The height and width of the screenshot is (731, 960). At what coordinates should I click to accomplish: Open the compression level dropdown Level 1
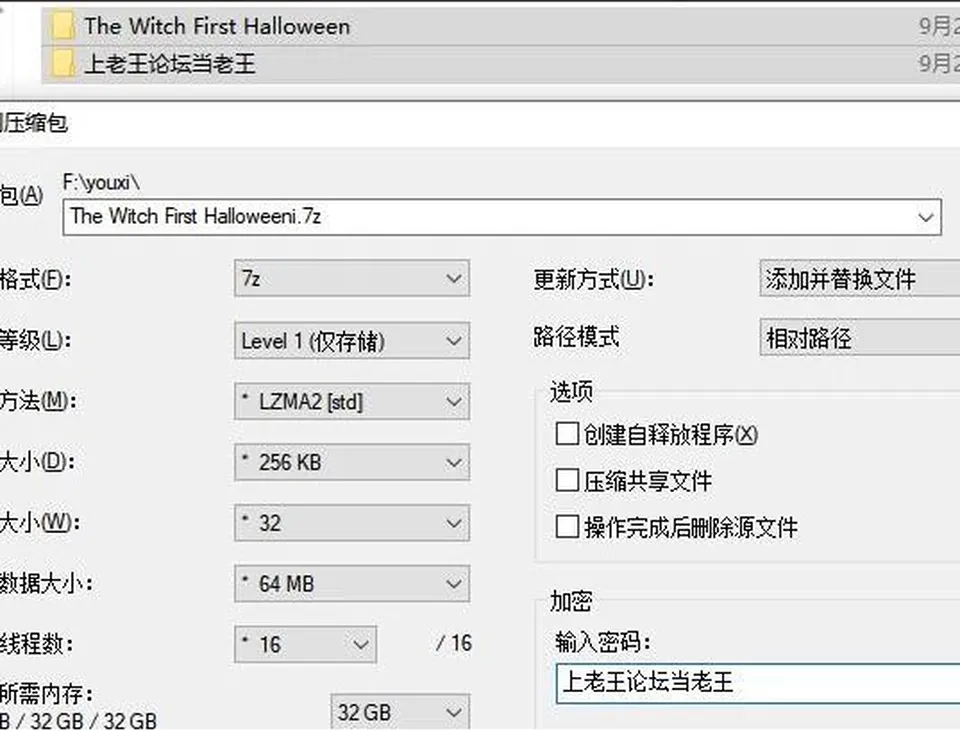(351, 340)
